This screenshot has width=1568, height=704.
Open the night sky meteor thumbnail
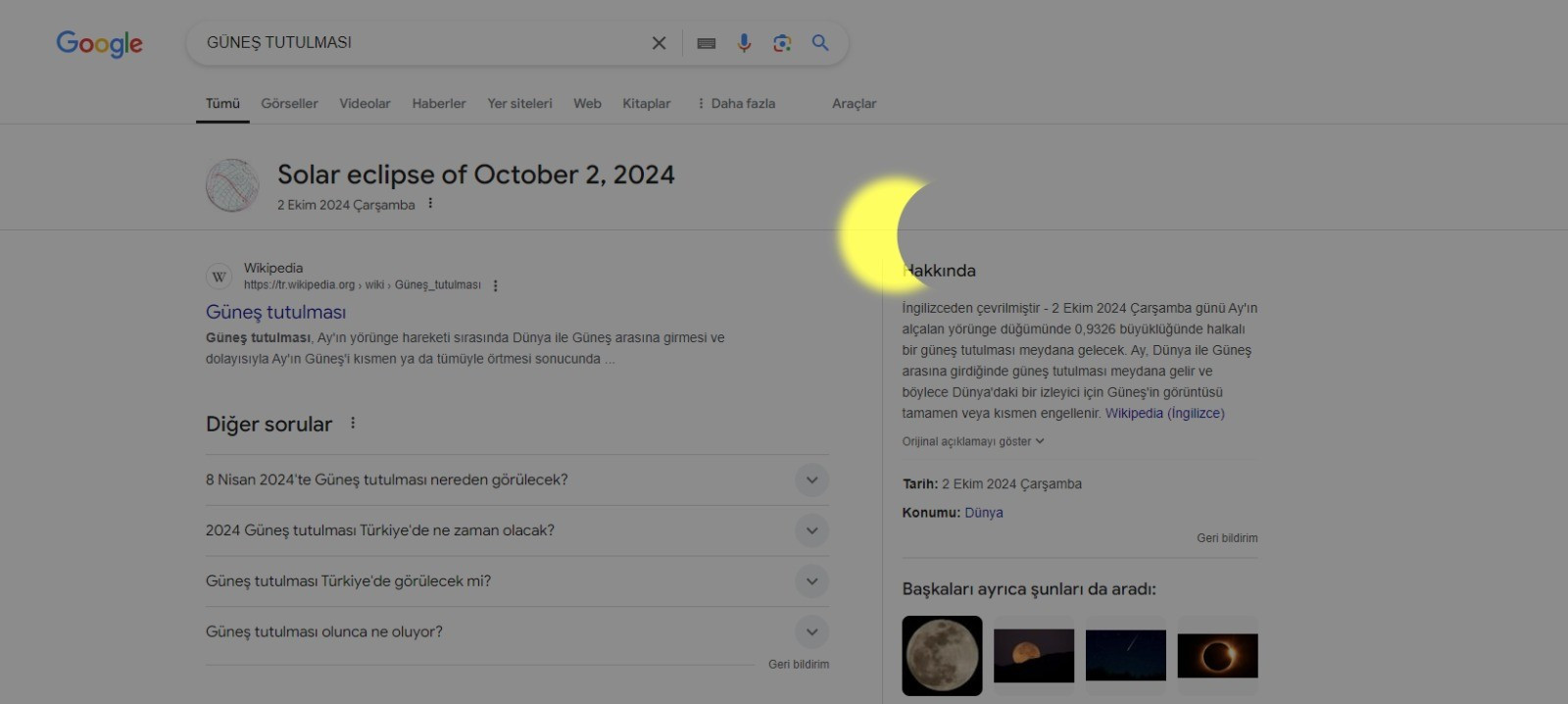(x=1126, y=656)
